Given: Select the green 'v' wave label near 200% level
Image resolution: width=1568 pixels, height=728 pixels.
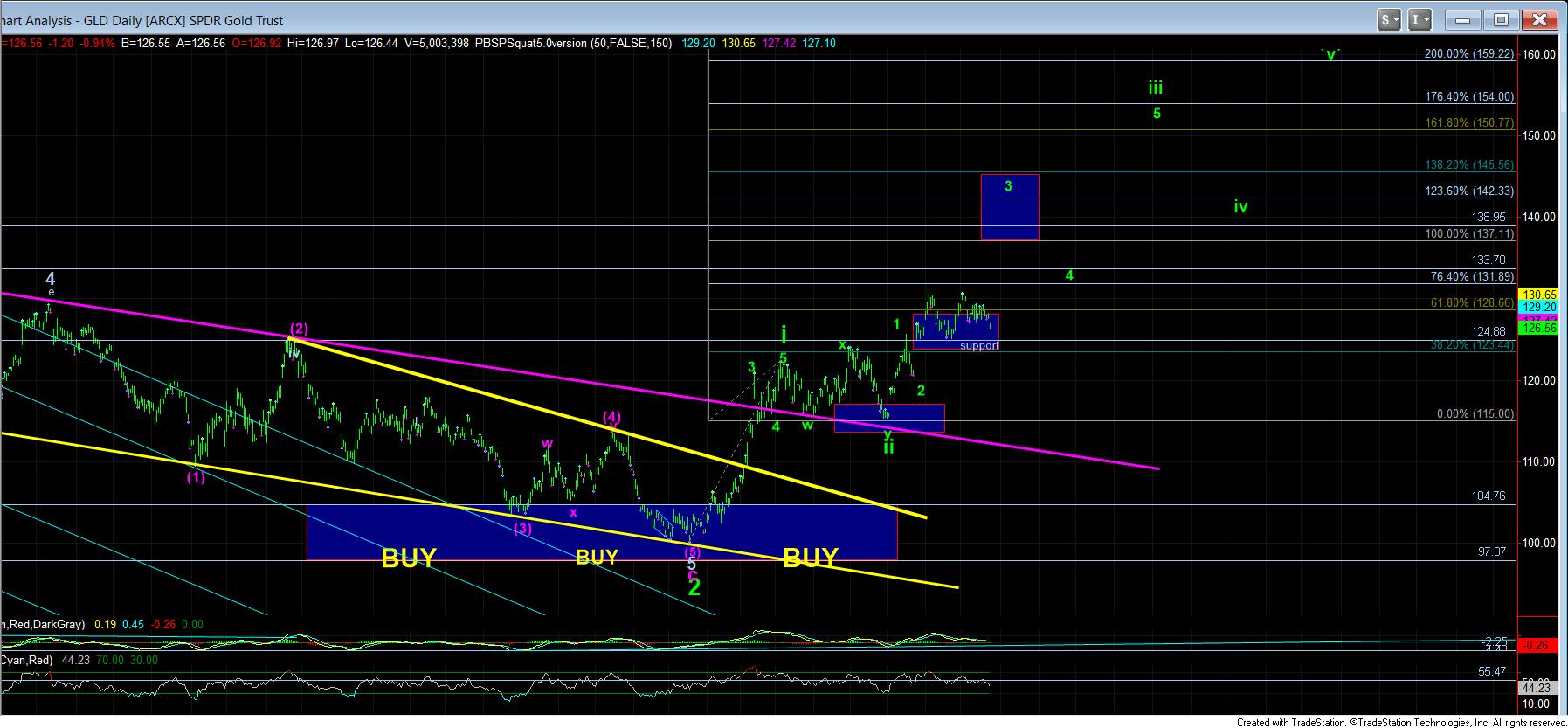Looking at the screenshot, I should tap(1330, 54).
